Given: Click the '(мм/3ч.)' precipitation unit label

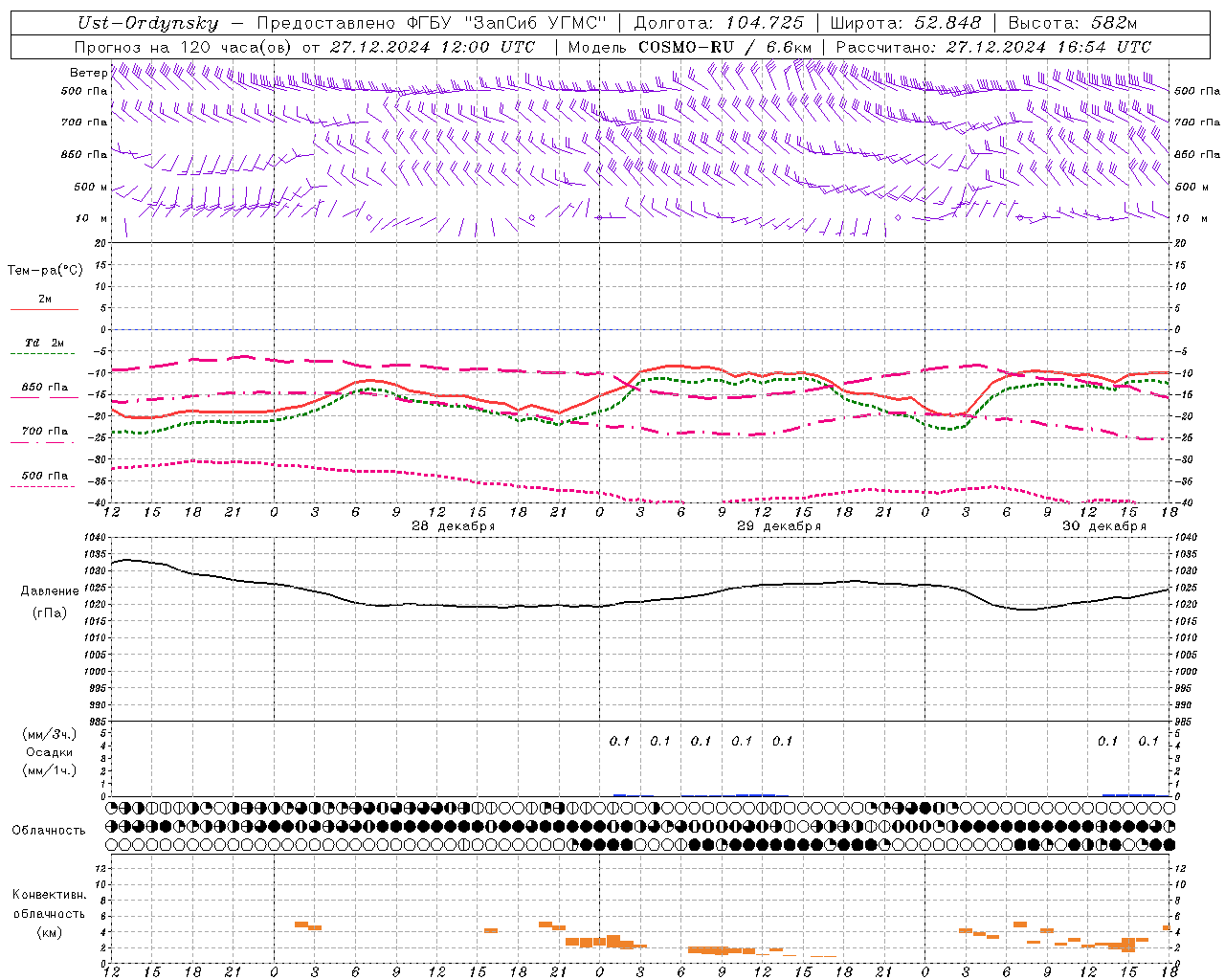Looking at the screenshot, I should tap(50, 734).
